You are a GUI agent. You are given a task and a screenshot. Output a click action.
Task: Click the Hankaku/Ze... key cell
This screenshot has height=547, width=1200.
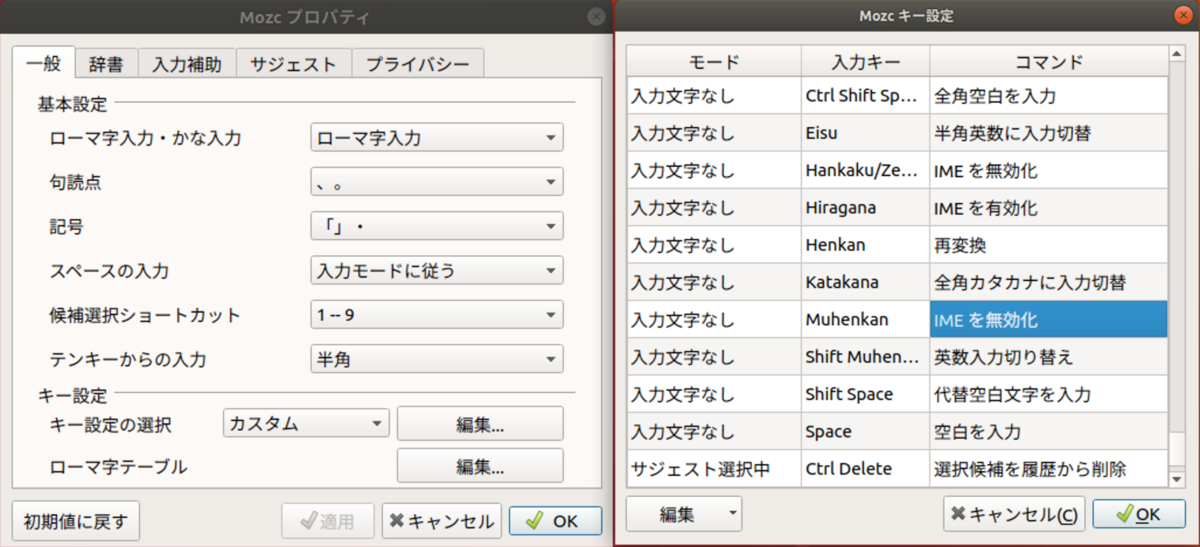coord(865,170)
